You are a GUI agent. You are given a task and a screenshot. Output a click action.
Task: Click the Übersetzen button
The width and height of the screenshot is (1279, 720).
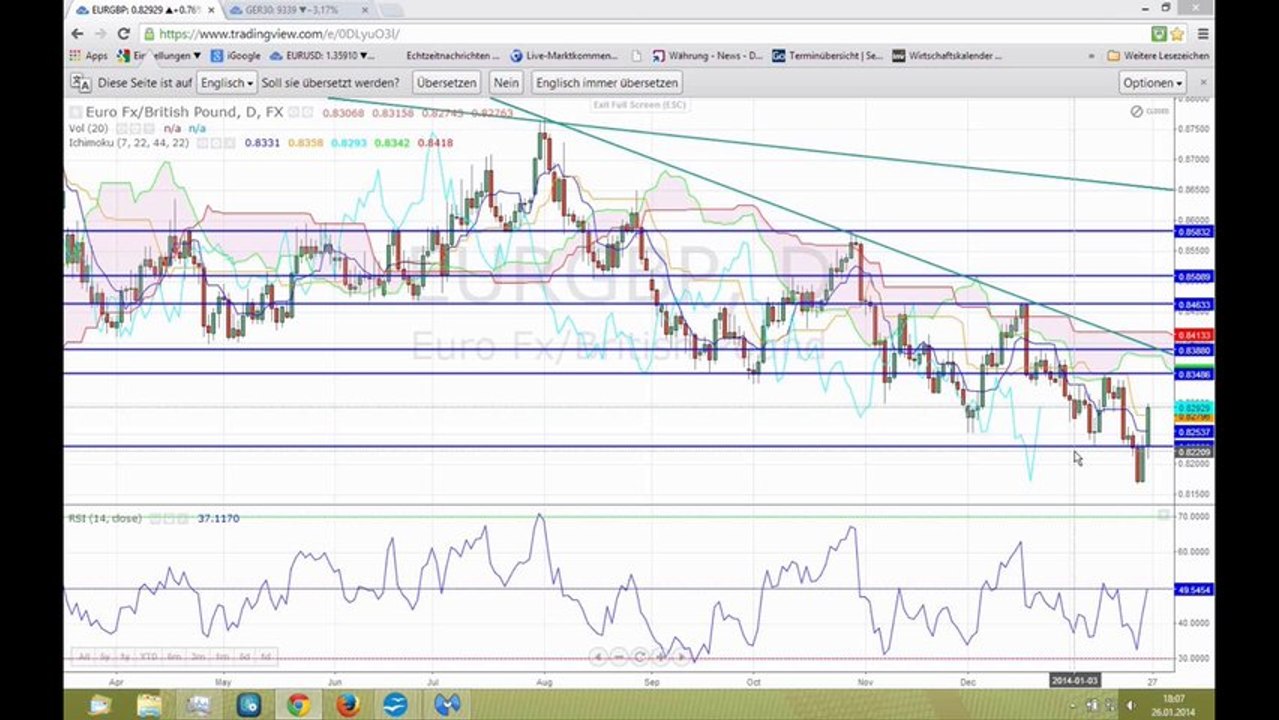click(446, 83)
